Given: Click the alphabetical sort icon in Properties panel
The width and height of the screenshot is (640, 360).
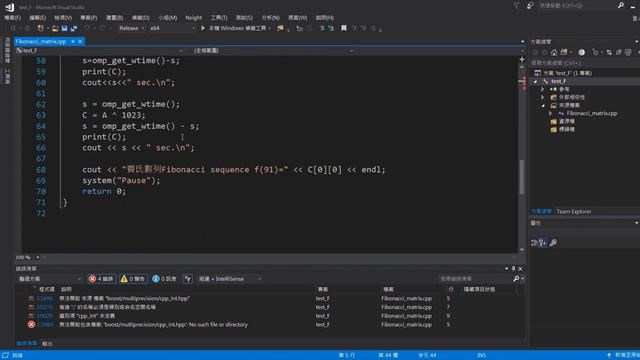Looking at the screenshot, I should click(542, 243).
